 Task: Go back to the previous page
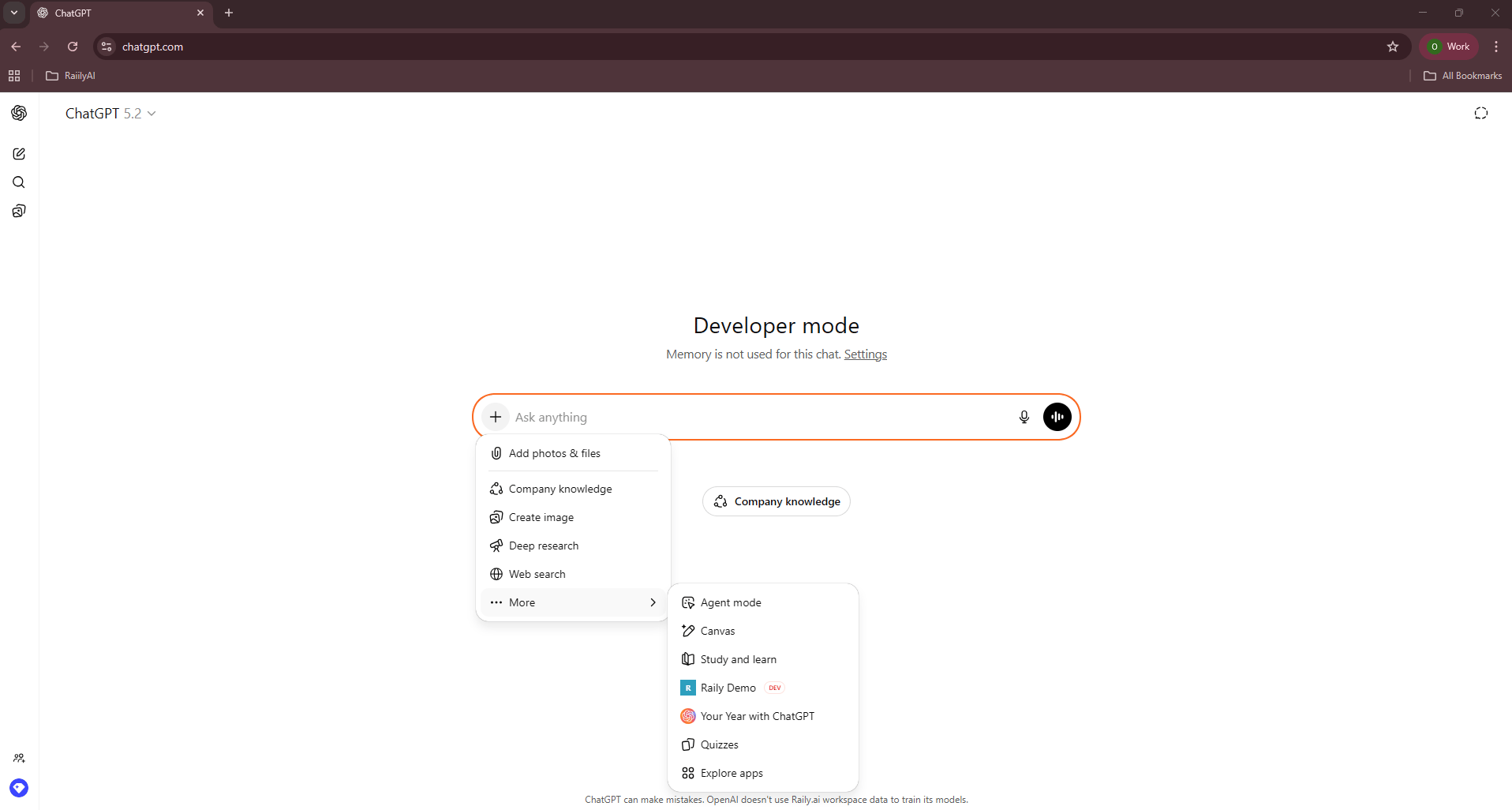point(16,47)
